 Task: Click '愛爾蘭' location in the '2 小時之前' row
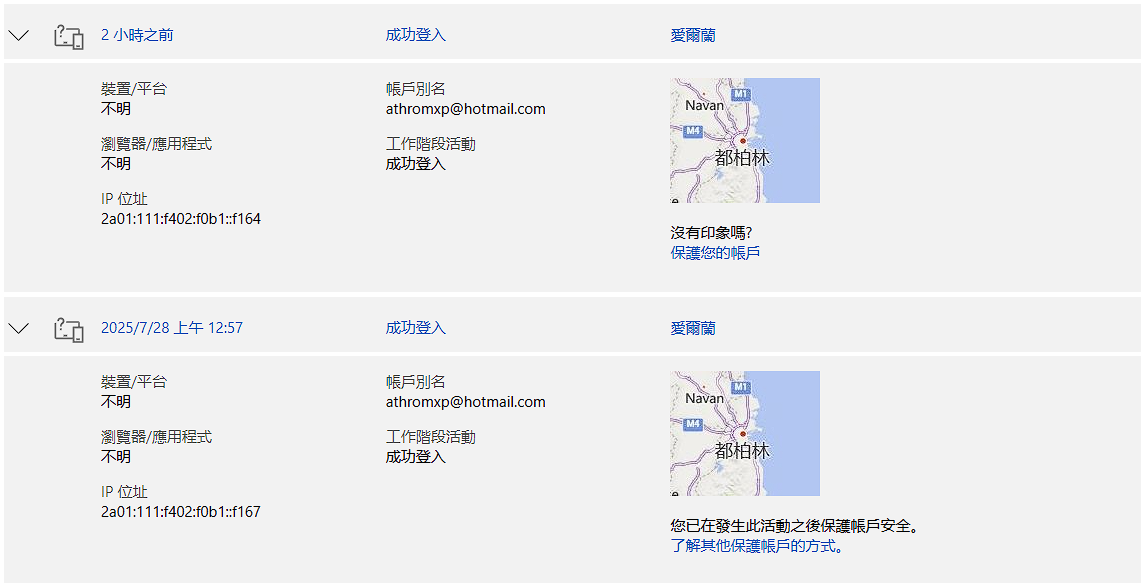pyautogui.click(x=692, y=35)
